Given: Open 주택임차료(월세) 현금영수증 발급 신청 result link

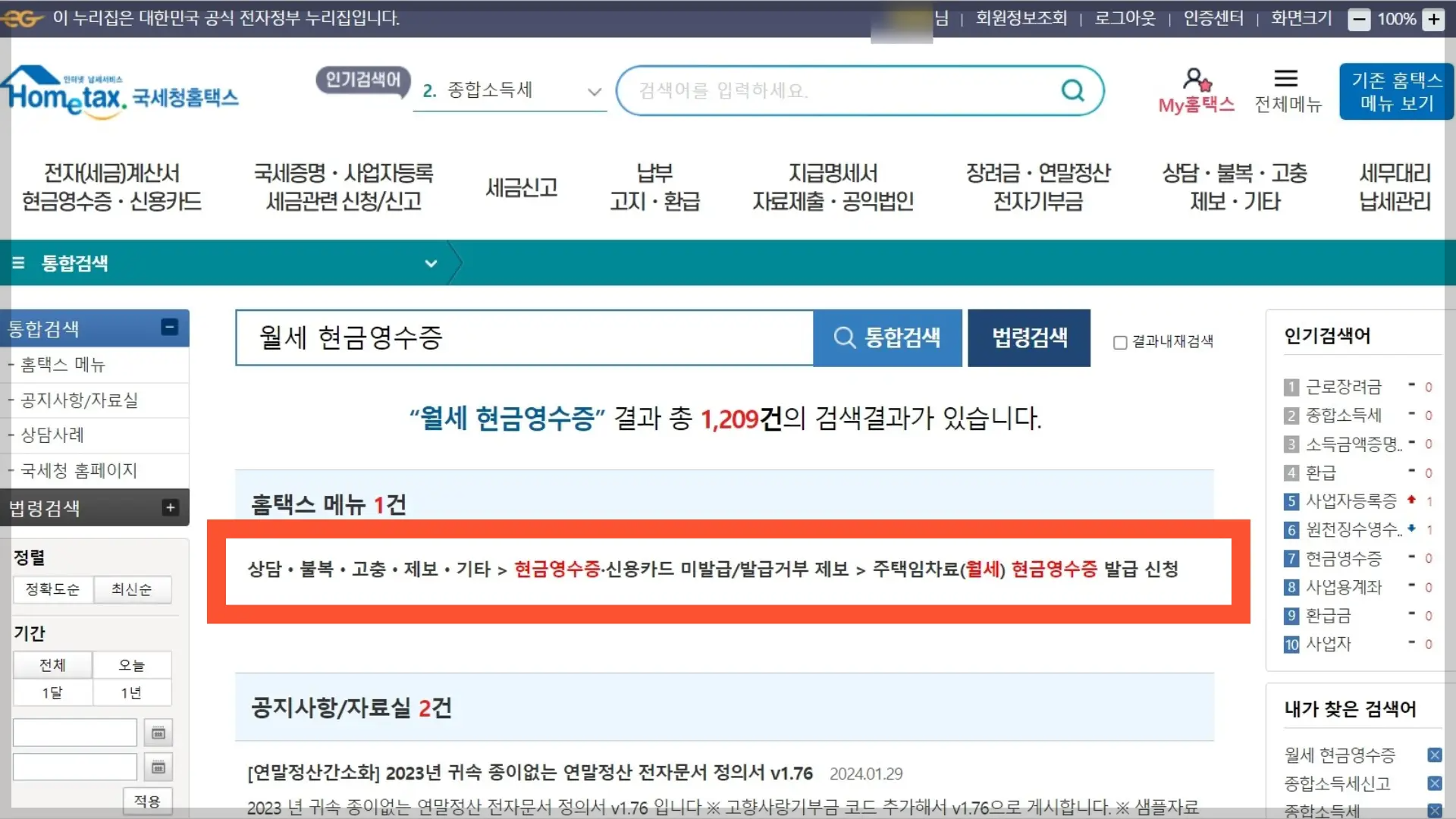Looking at the screenshot, I should tap(1025, 570).
